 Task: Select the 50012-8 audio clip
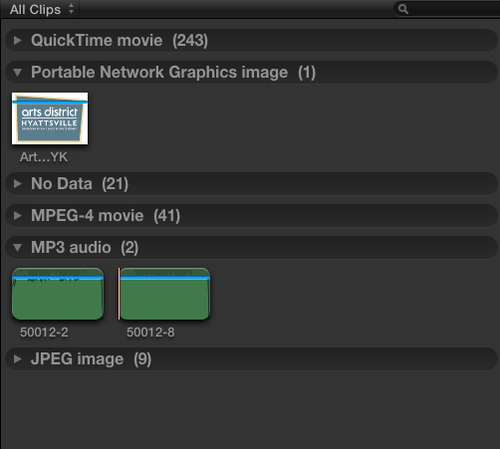click(165, 294)
